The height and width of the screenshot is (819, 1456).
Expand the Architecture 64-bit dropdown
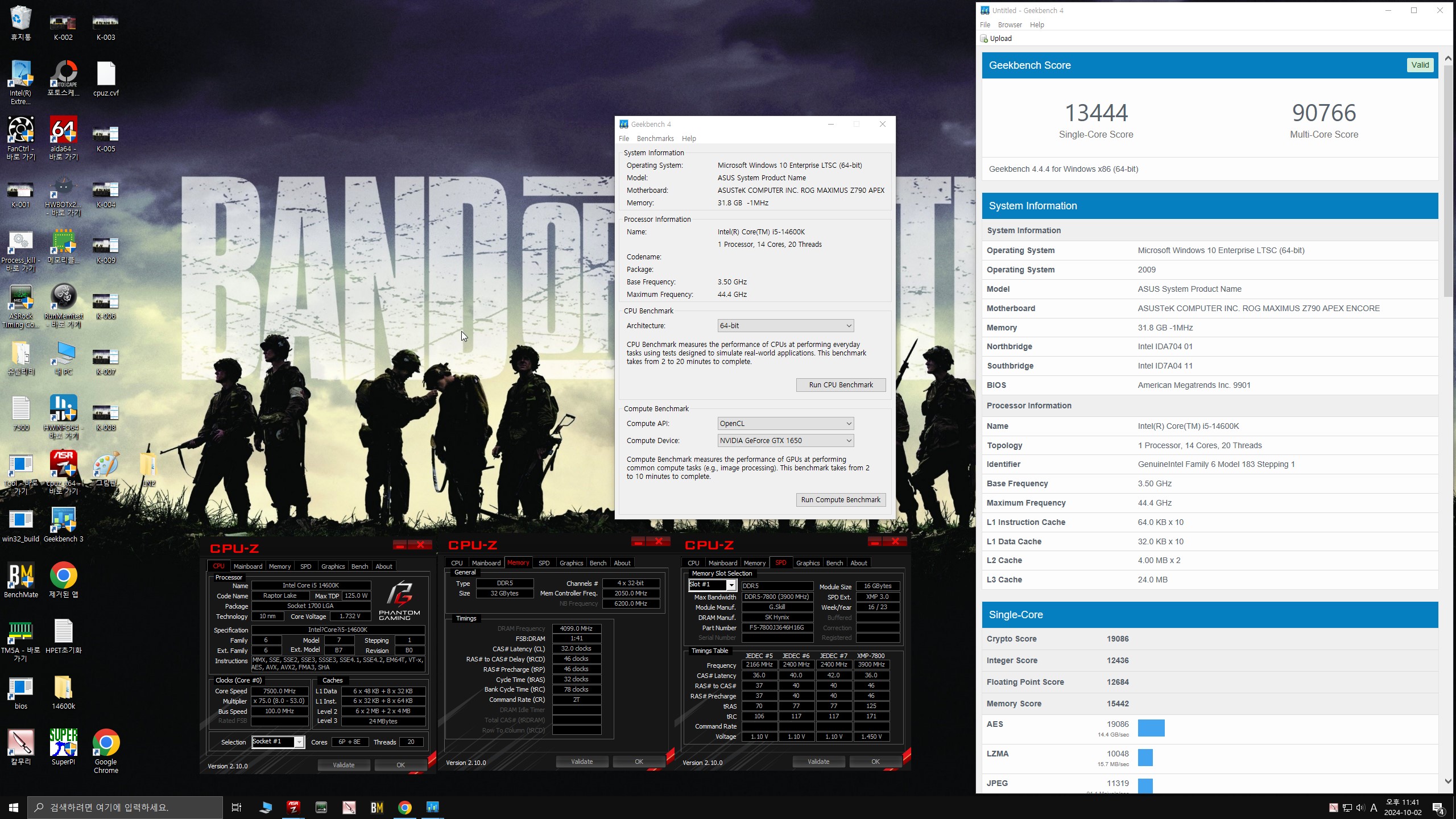785,326
